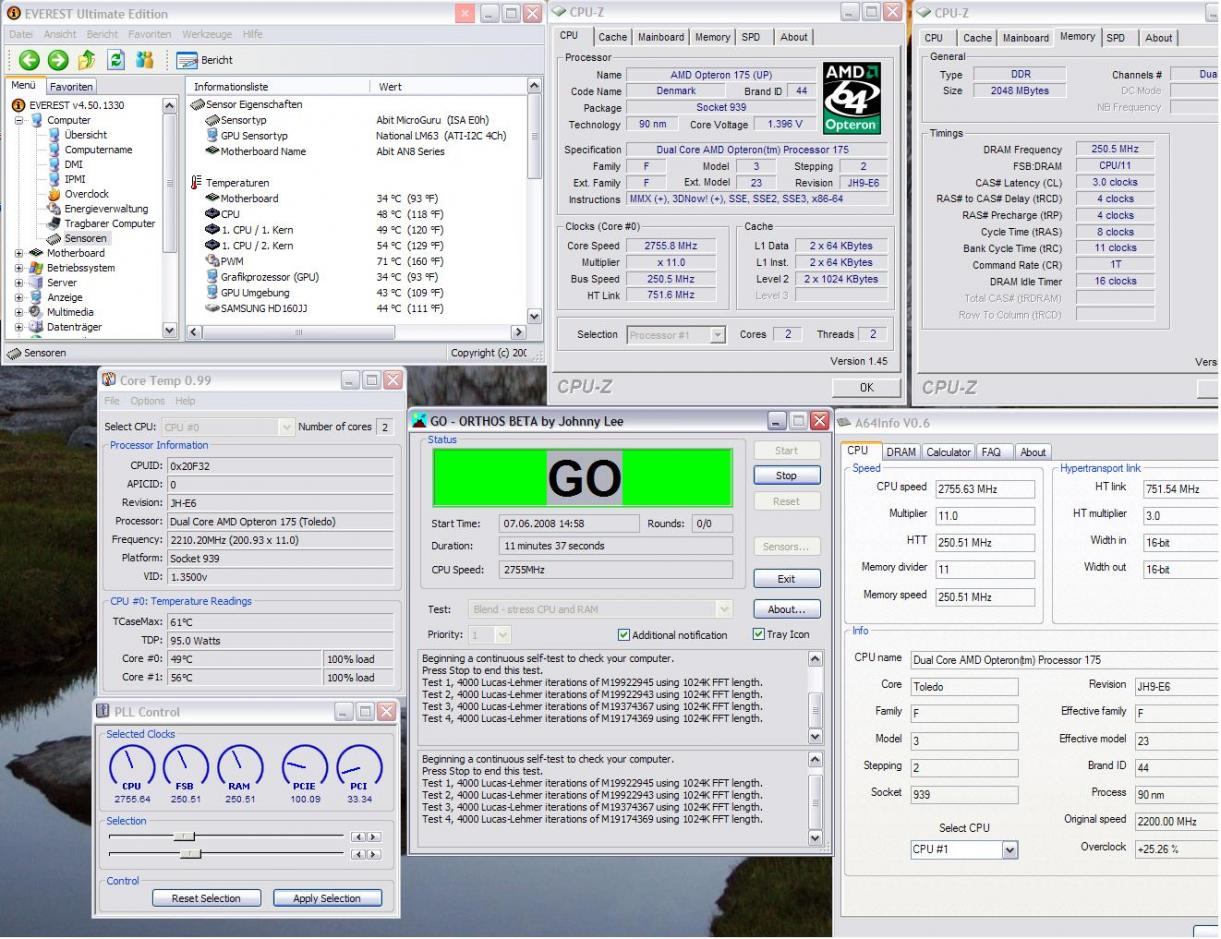The image size is (1221, 939).
Task: Select the SAMSUNG HD160JJ temperature row
Action: click(265, 307)
